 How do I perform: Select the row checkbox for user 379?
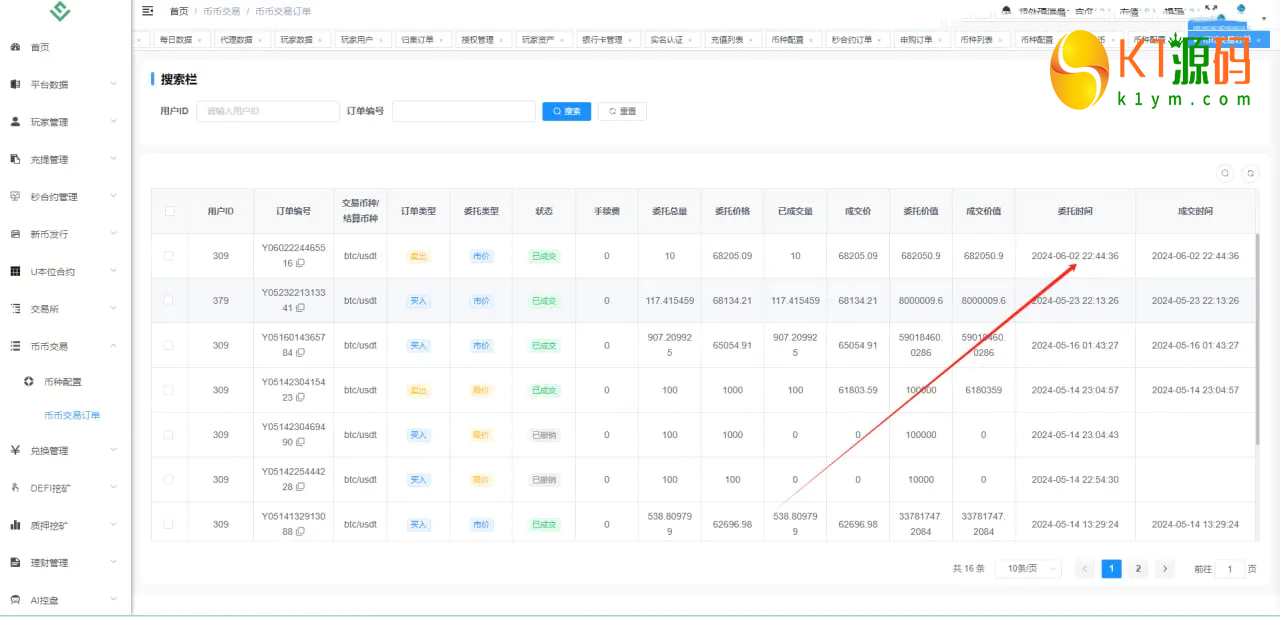169,300
